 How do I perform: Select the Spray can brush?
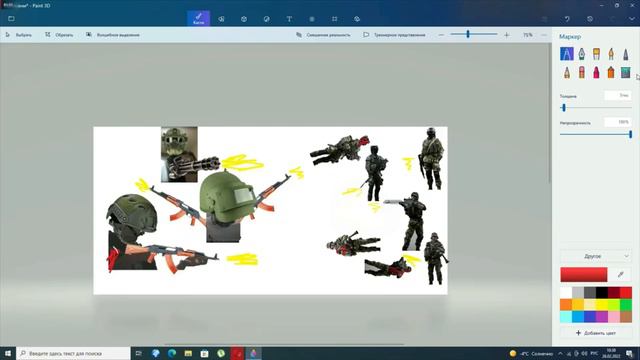click(x=611, y=73)
